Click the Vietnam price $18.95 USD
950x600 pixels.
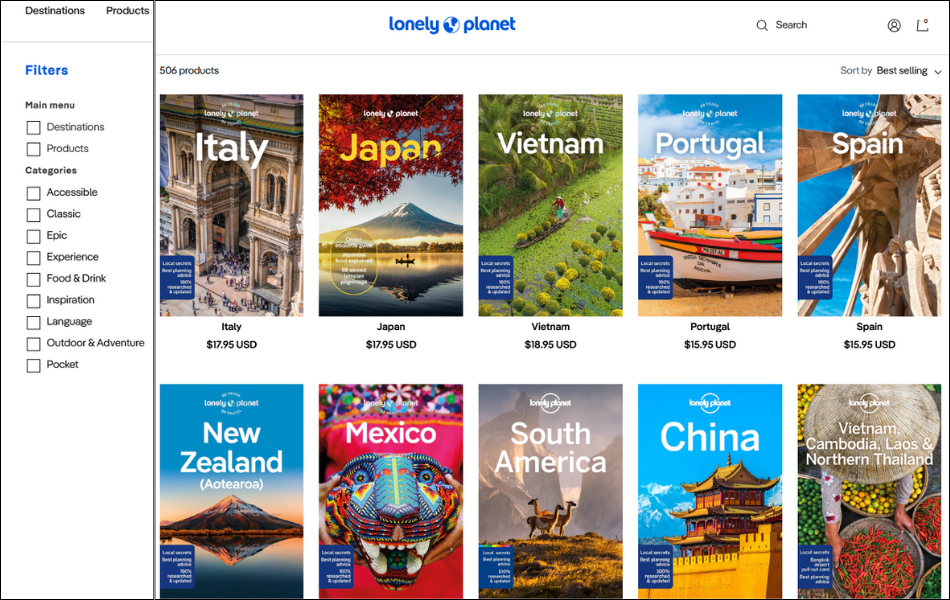tap(550, 345)
